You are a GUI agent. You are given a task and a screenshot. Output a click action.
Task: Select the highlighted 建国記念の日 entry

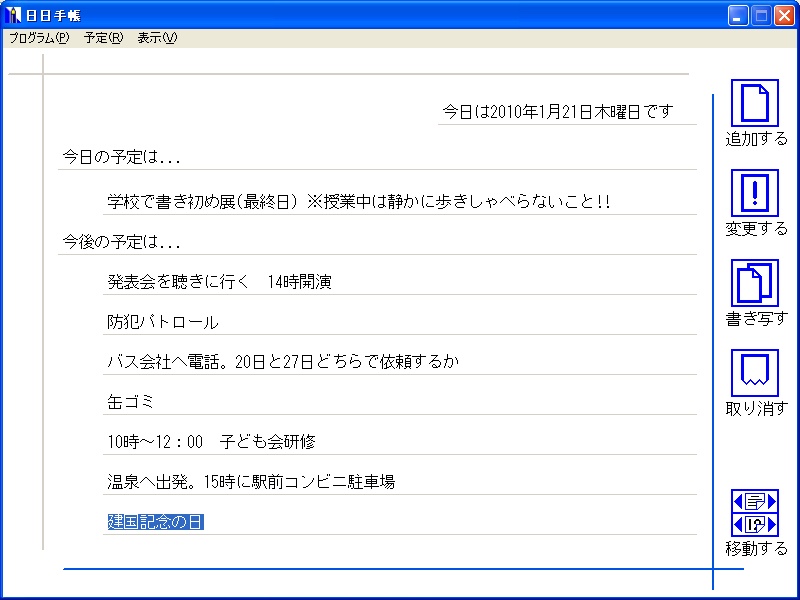click(x=154, y=520)
